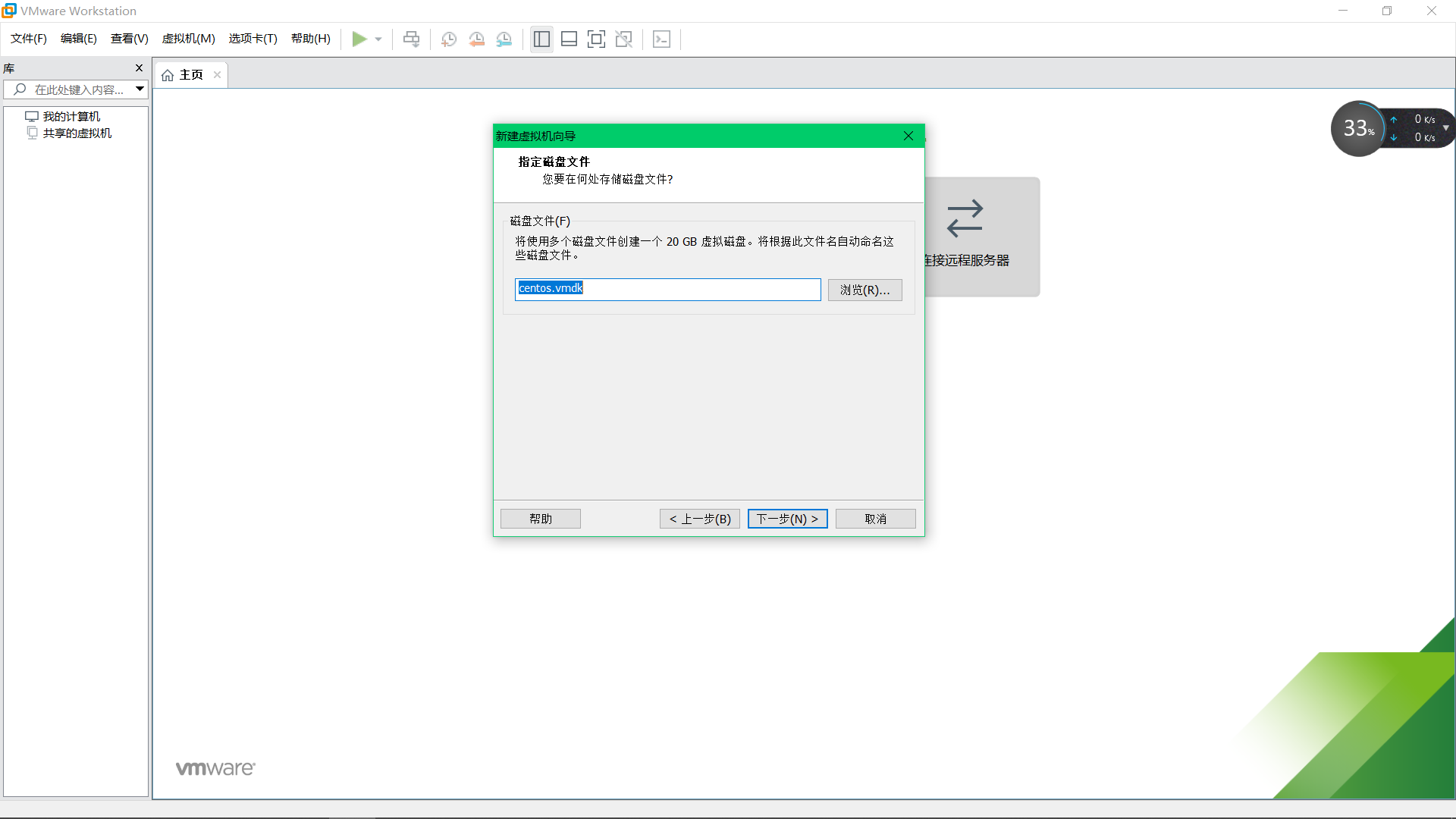Click the 下一步(N) next button
This screenshot has height=819, width=1456.
pos(788,519)
